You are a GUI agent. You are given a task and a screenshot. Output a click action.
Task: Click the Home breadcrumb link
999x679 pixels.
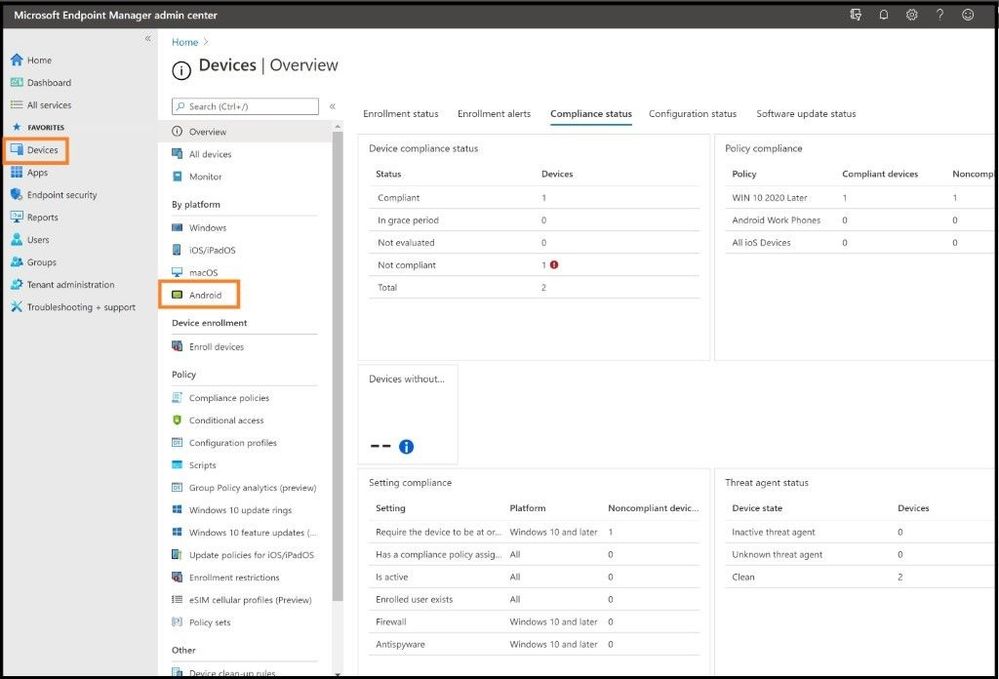click(185, 42)
